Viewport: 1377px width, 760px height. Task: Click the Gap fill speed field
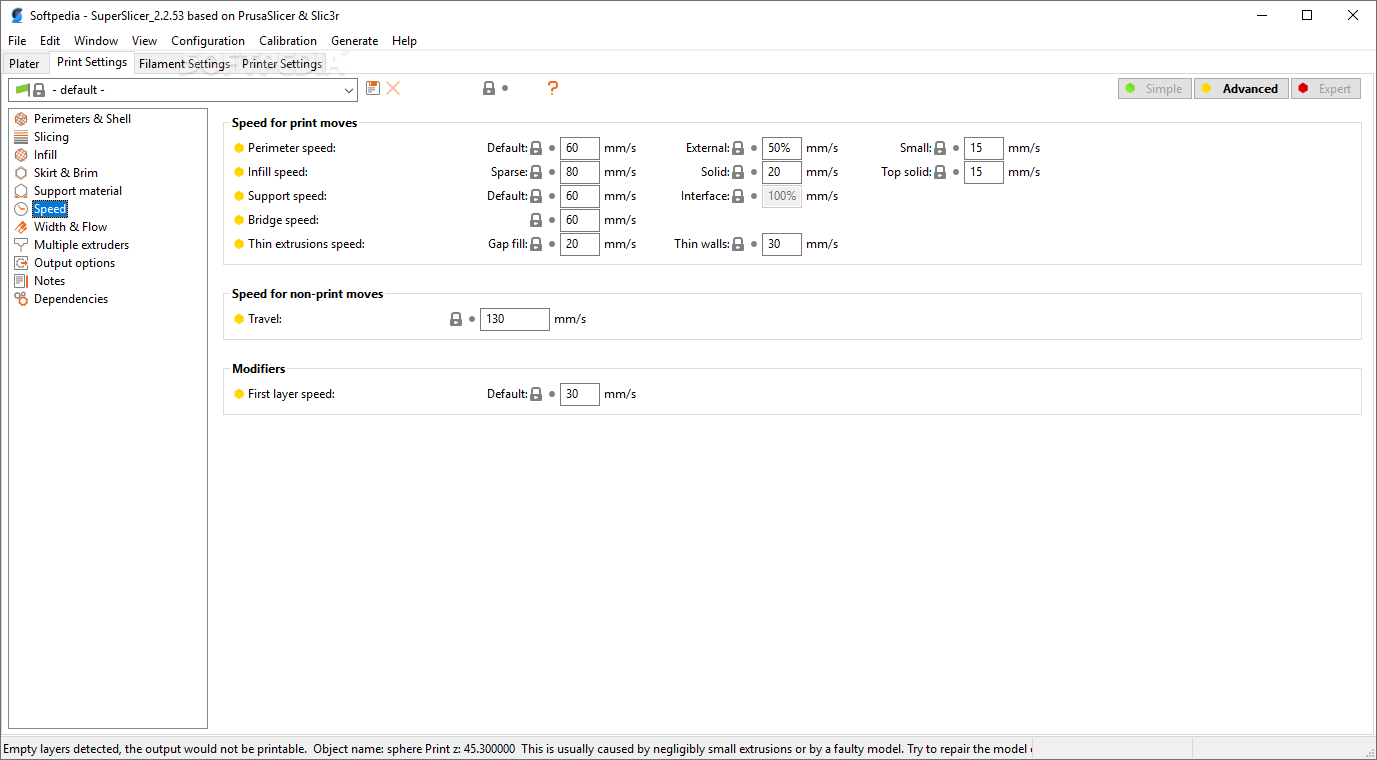[x=580, y=244]
